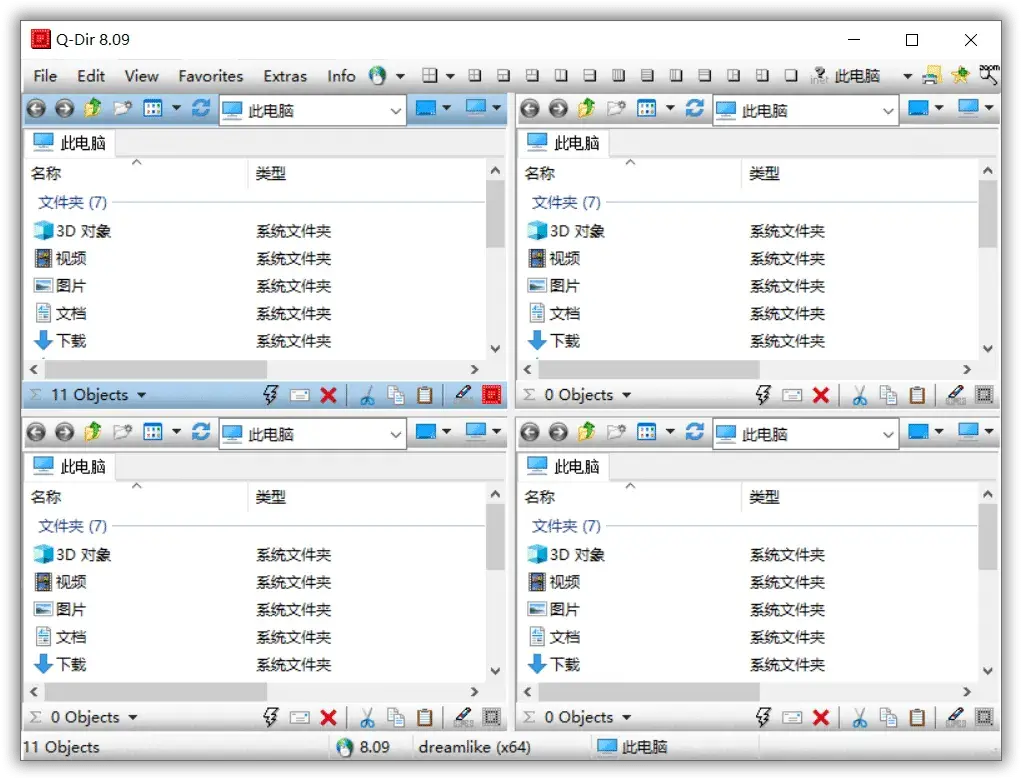The height and width of the screenshot is (781, 1022).
Task: Expand 11 Objects dropdown in top-left pane
Action: [141, 395]
